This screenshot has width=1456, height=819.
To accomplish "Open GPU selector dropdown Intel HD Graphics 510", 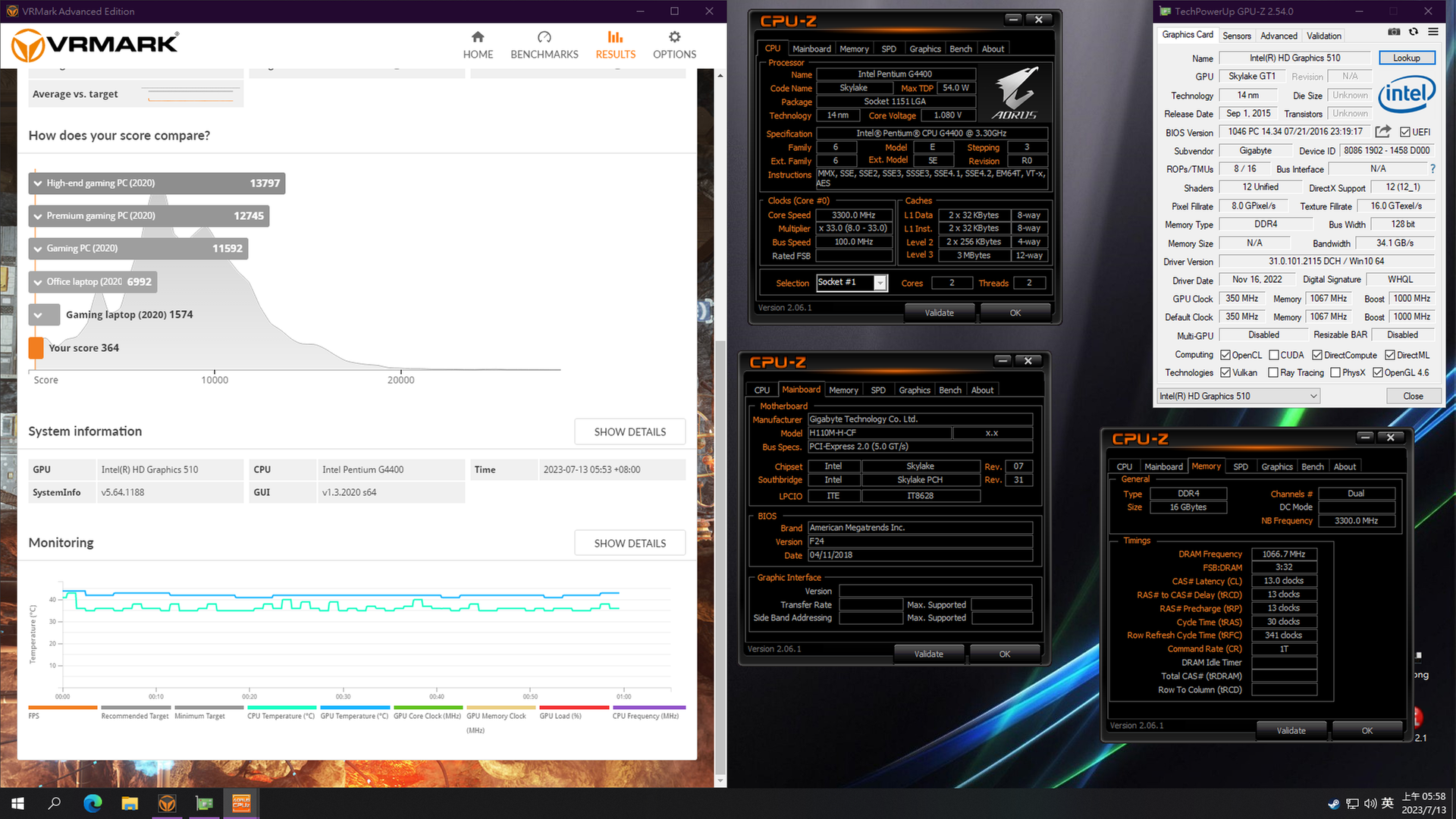I will 1238,396.
